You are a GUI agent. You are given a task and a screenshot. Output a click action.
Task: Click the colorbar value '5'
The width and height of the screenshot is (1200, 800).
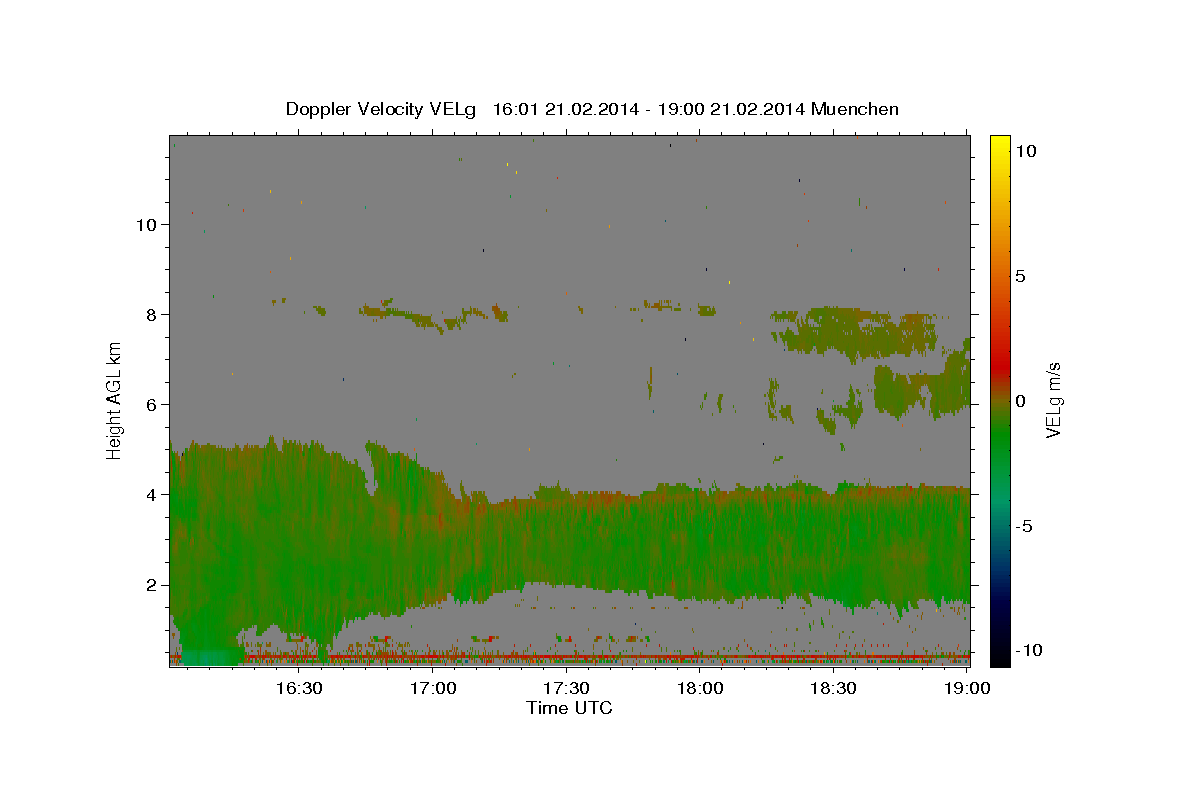click(1020, 275)
